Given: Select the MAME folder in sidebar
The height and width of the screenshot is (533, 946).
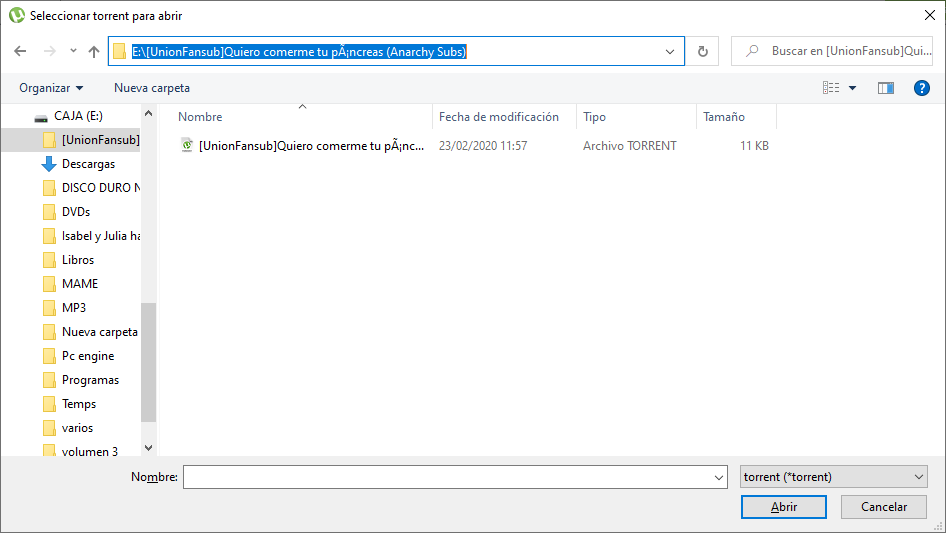Looking at the screenshot, I should pyautogui.click(x=80, y=284).
